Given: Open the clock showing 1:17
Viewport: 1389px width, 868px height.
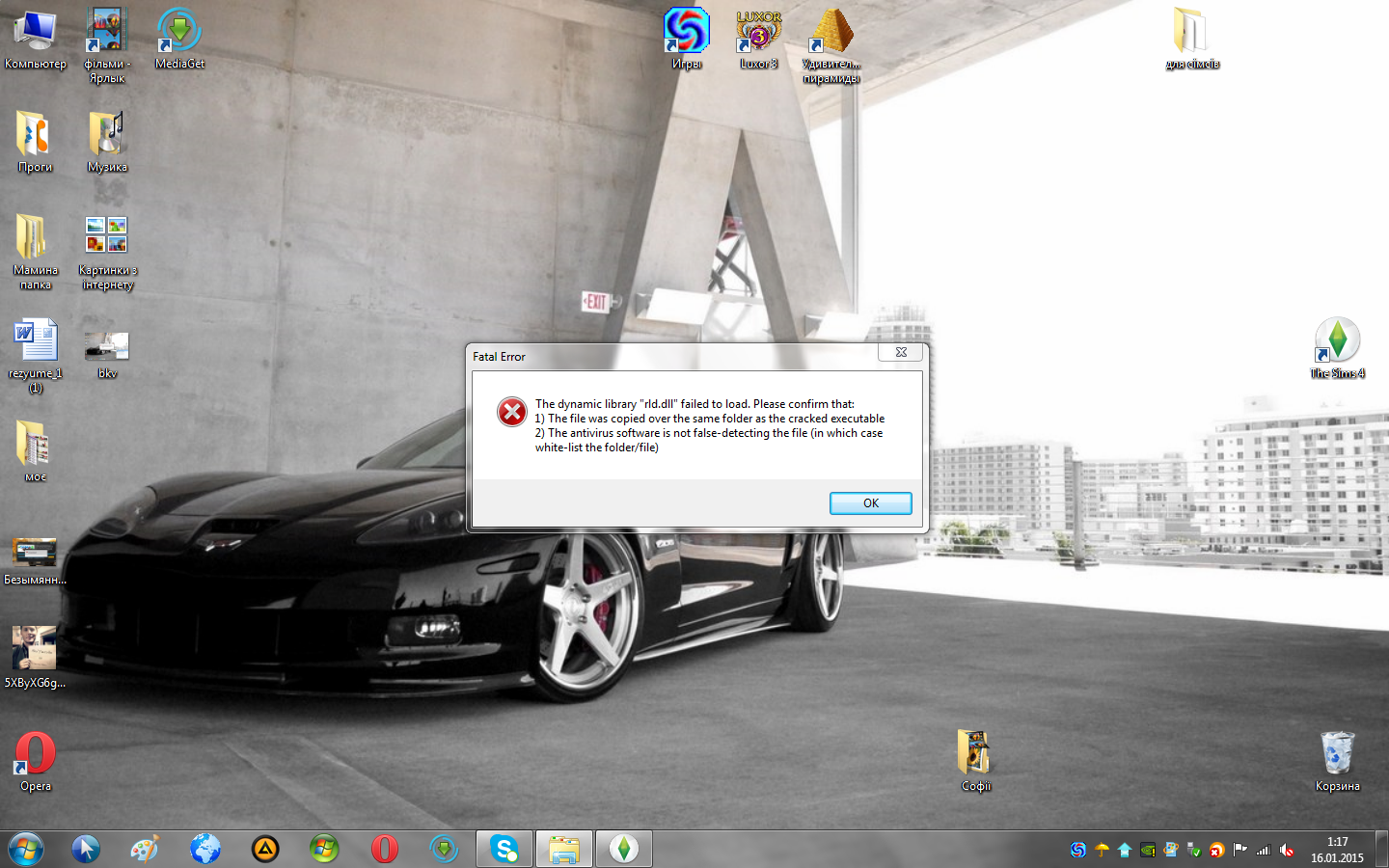Looking at the screenshot, I should (x=1337, y=850).
